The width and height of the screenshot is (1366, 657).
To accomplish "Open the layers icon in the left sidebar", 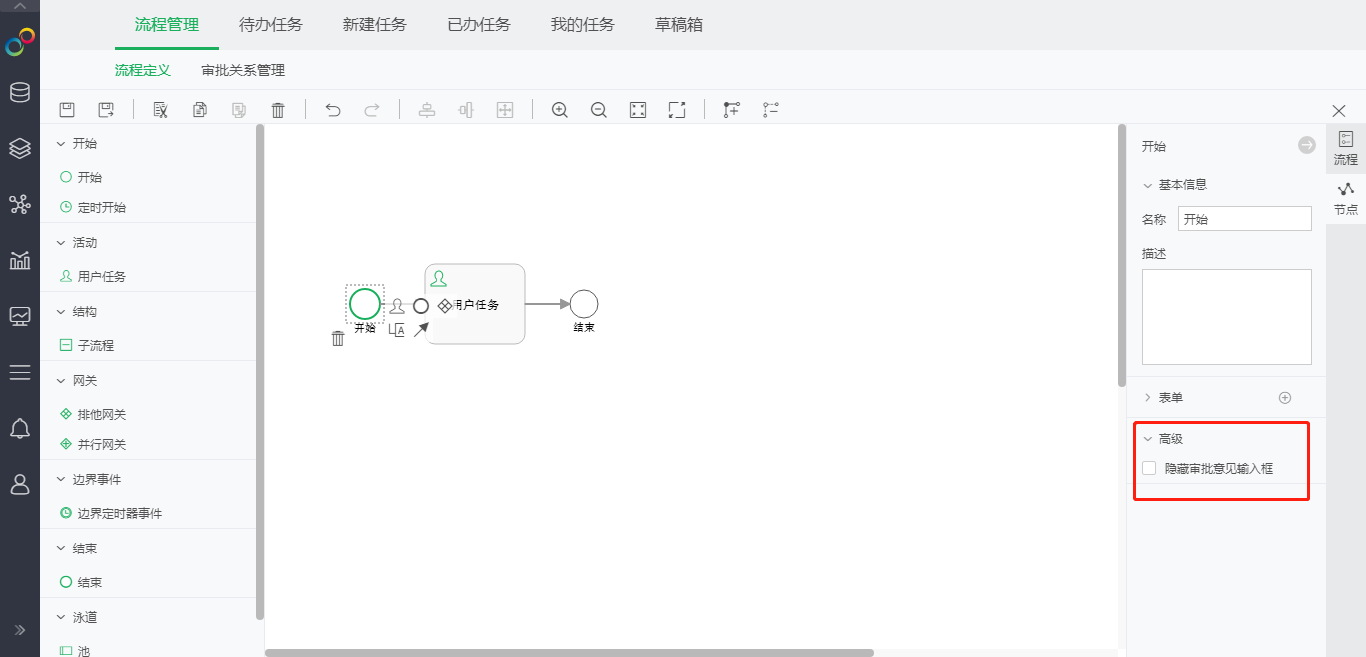I will 20,149.
